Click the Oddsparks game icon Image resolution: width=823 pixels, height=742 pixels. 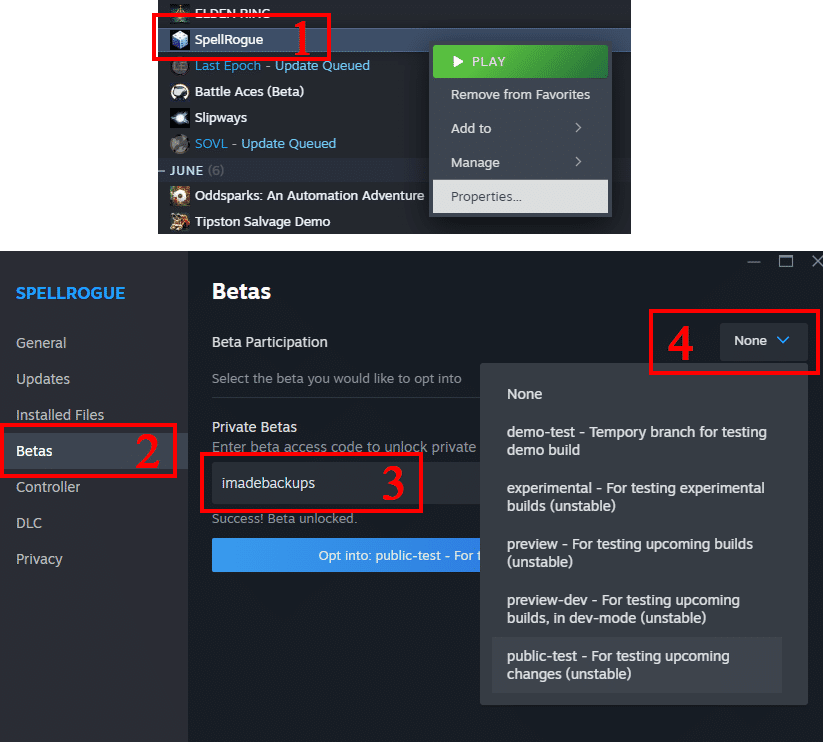click(180, 196)
